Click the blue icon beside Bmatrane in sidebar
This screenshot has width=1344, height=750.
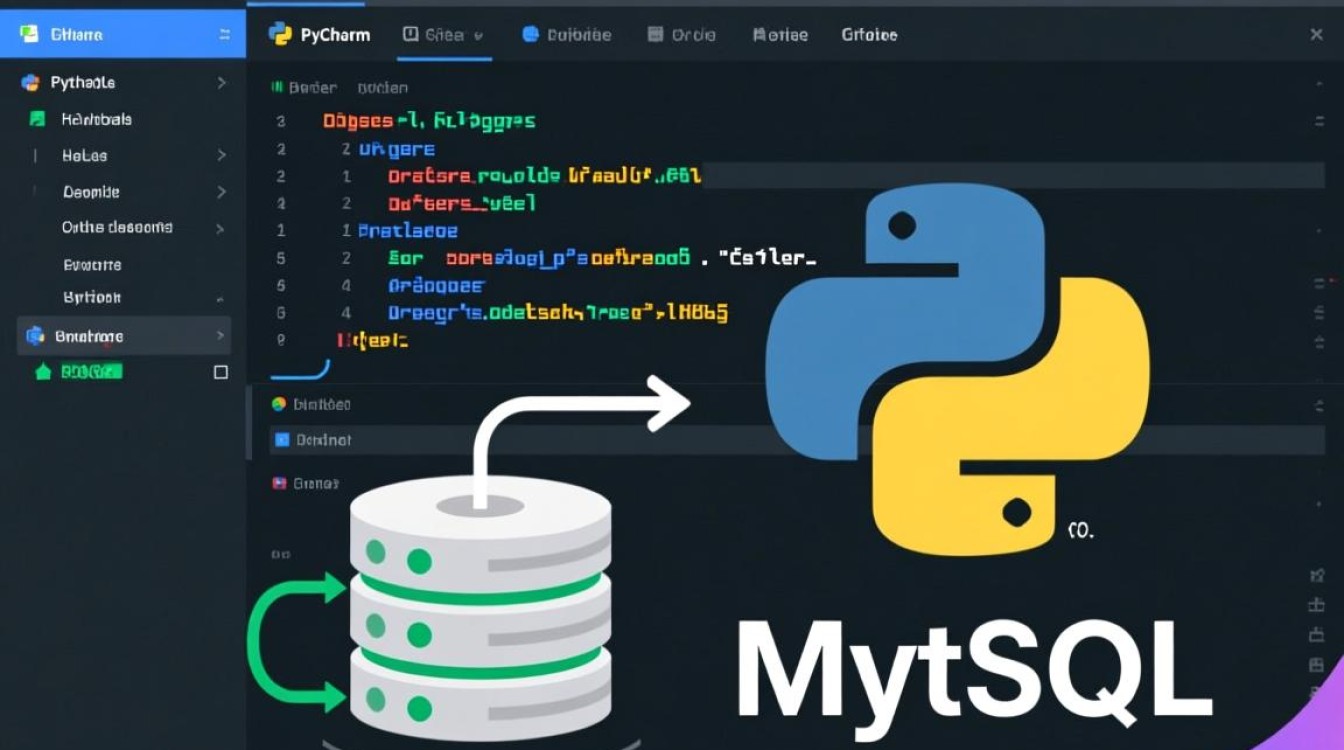click(x=36, y=336)
